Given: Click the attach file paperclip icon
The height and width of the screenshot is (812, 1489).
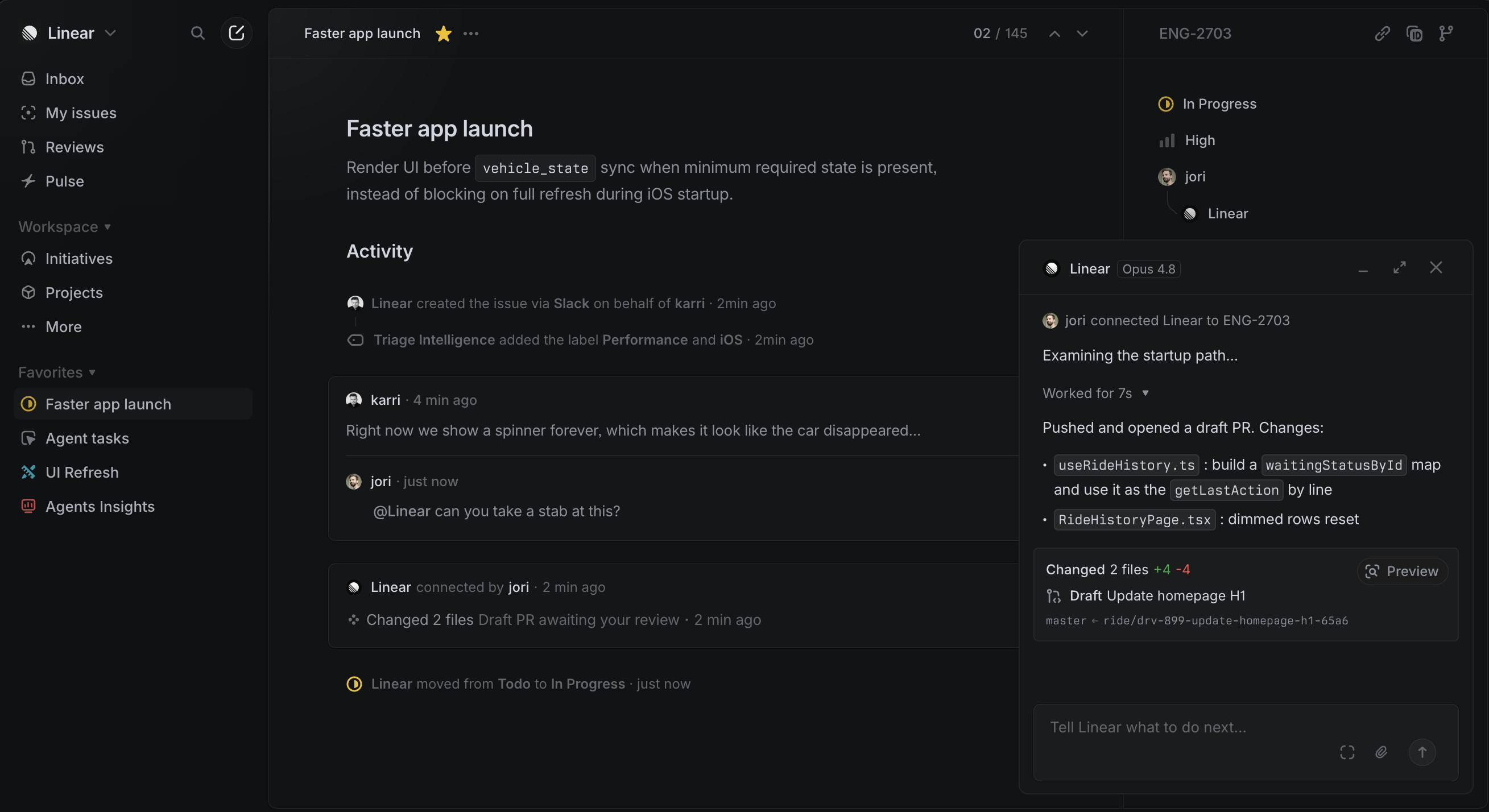Looking at the screenshot, I should click(x=1381, y=752).
